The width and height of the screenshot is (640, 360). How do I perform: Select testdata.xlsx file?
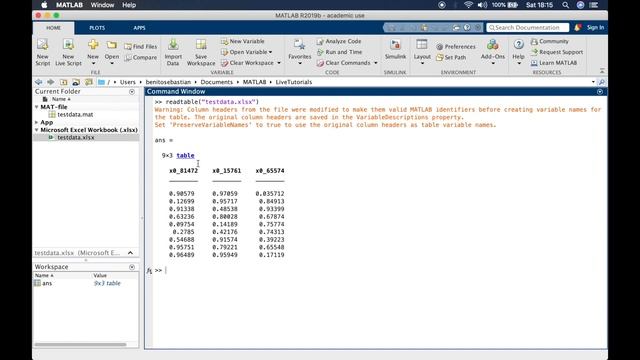click(76, 138)
